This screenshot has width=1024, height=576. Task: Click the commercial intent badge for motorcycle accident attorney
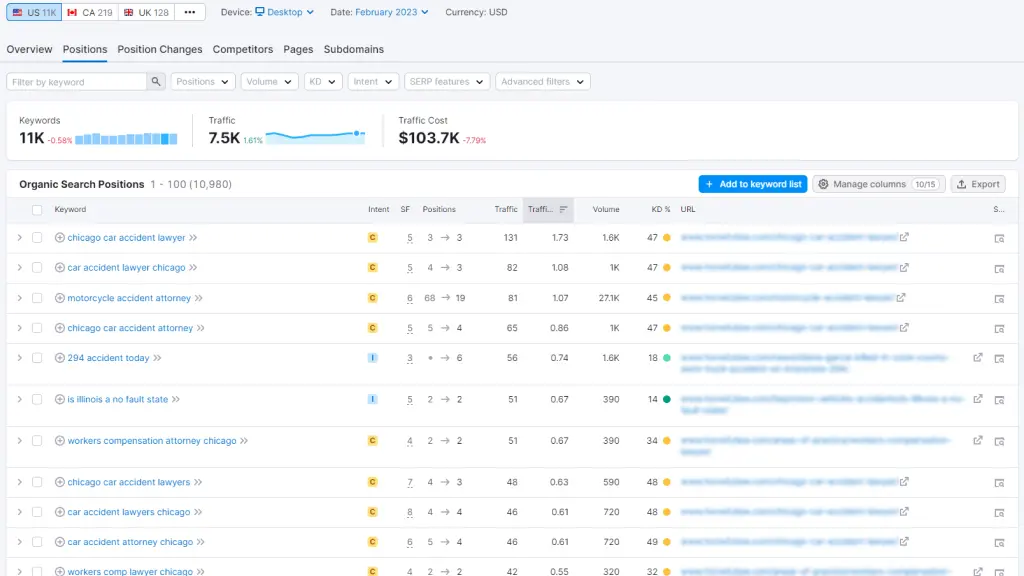coord(372,298)
